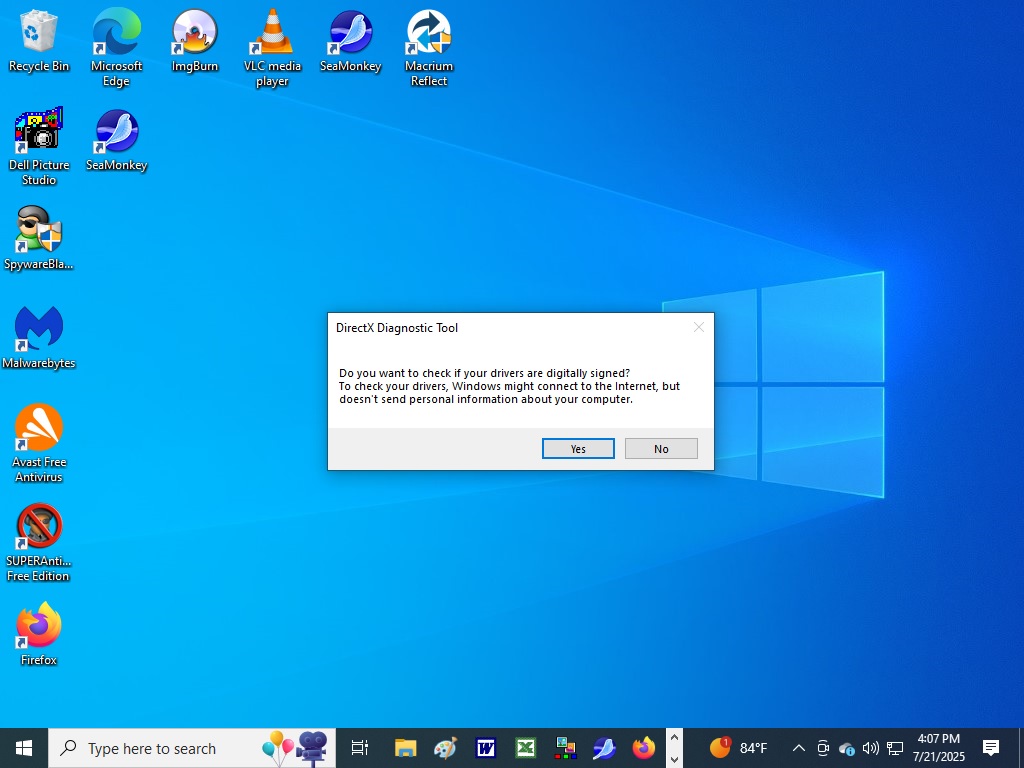The width and height of the screenshot is (1024, 768).
Task: Select the Dell Picture Studio desktop shortcut
Action: [x=39, y=147]
